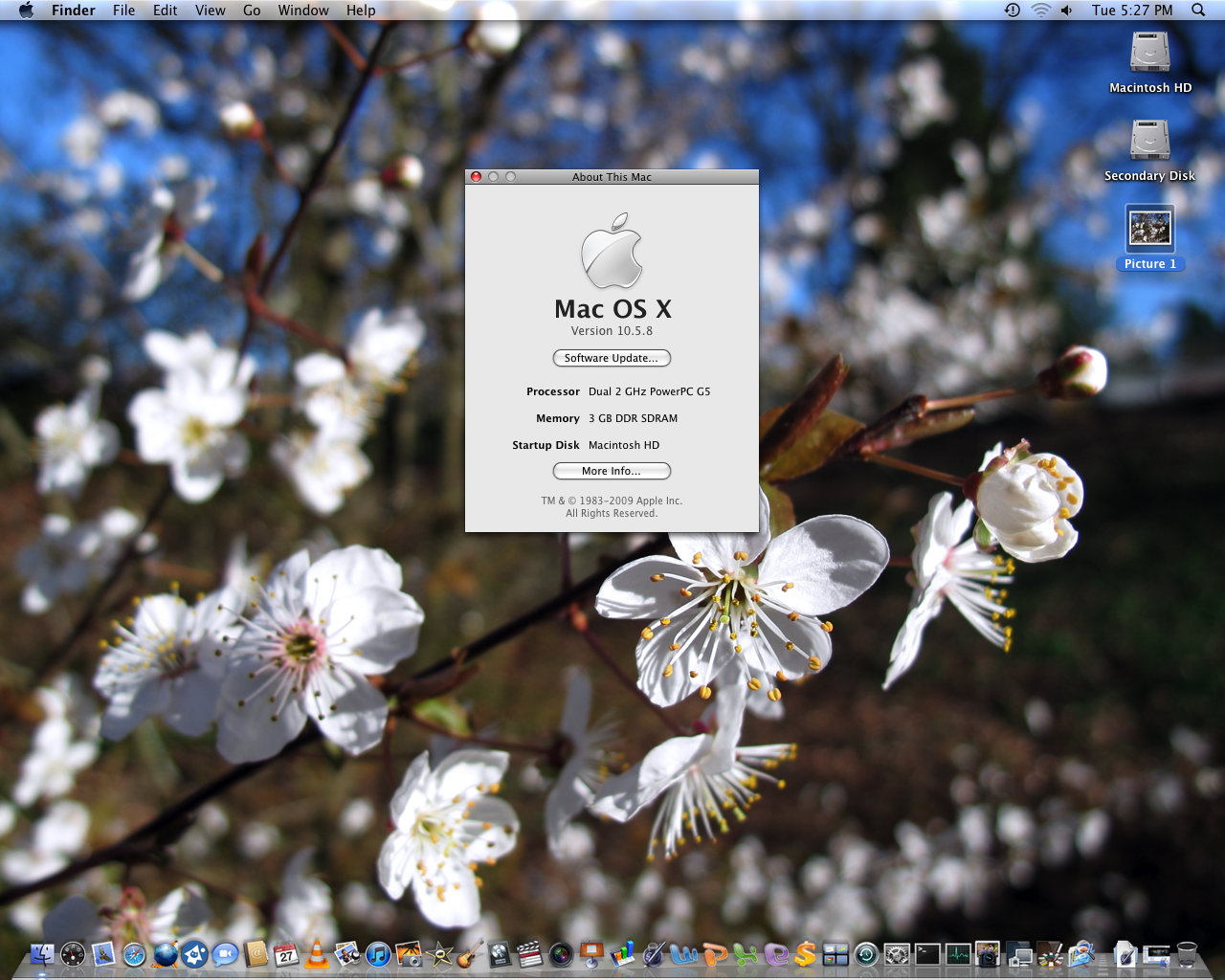The height and width of the screenshot is (980, 1225).
Task: Close the About This Mac window
Action: (x=476, y=177)
